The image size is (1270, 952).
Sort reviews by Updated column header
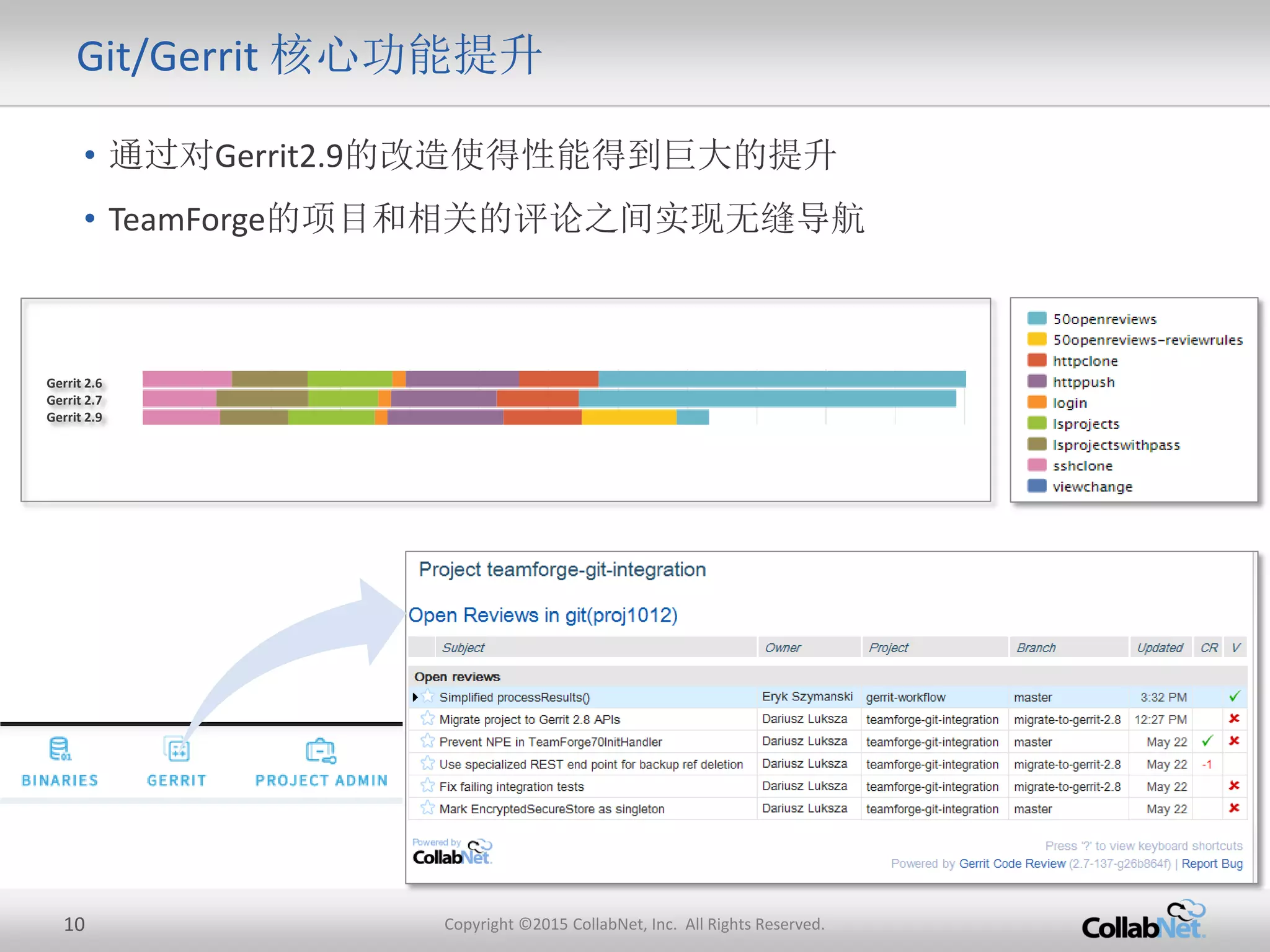pyautogui.click(x=1160, y=648)
